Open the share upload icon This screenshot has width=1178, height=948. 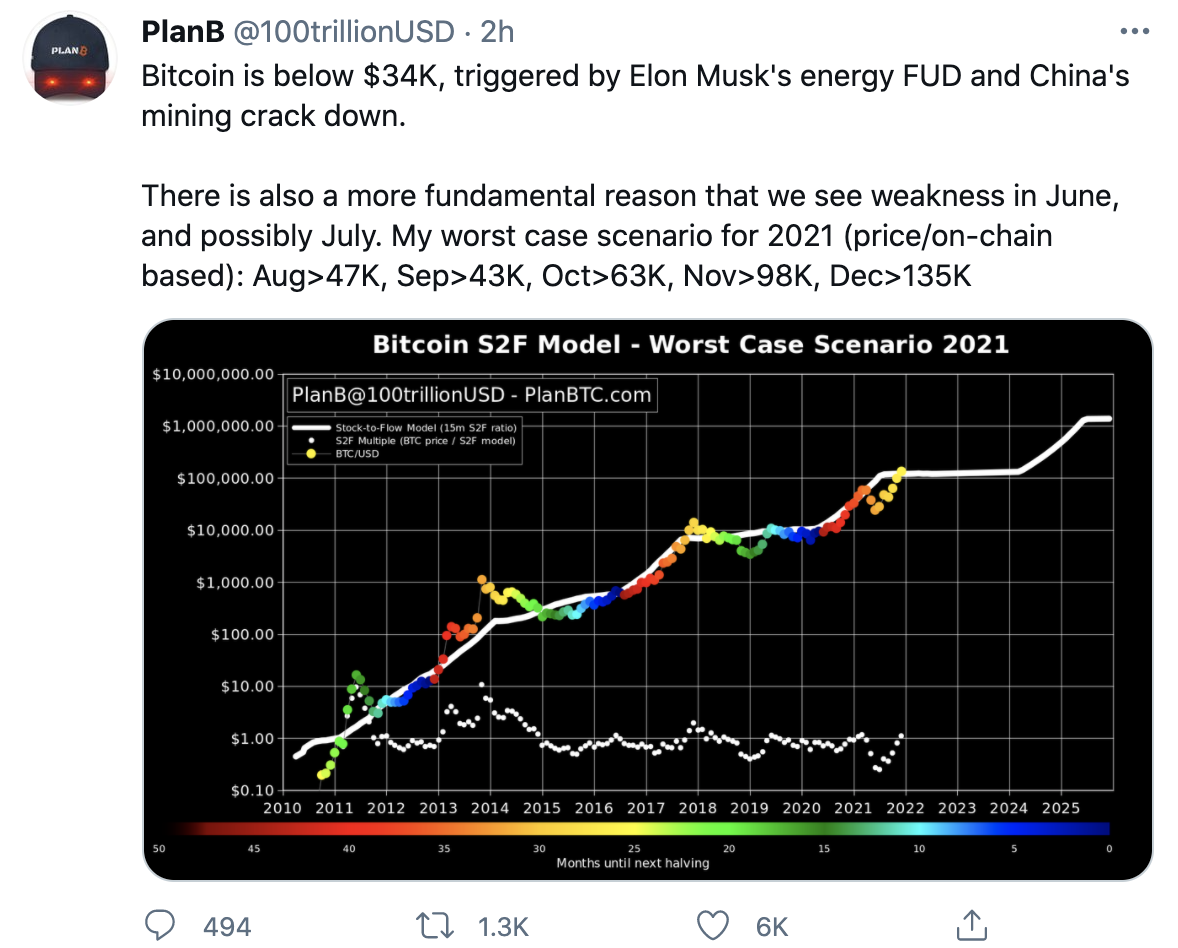coord(971,925)
